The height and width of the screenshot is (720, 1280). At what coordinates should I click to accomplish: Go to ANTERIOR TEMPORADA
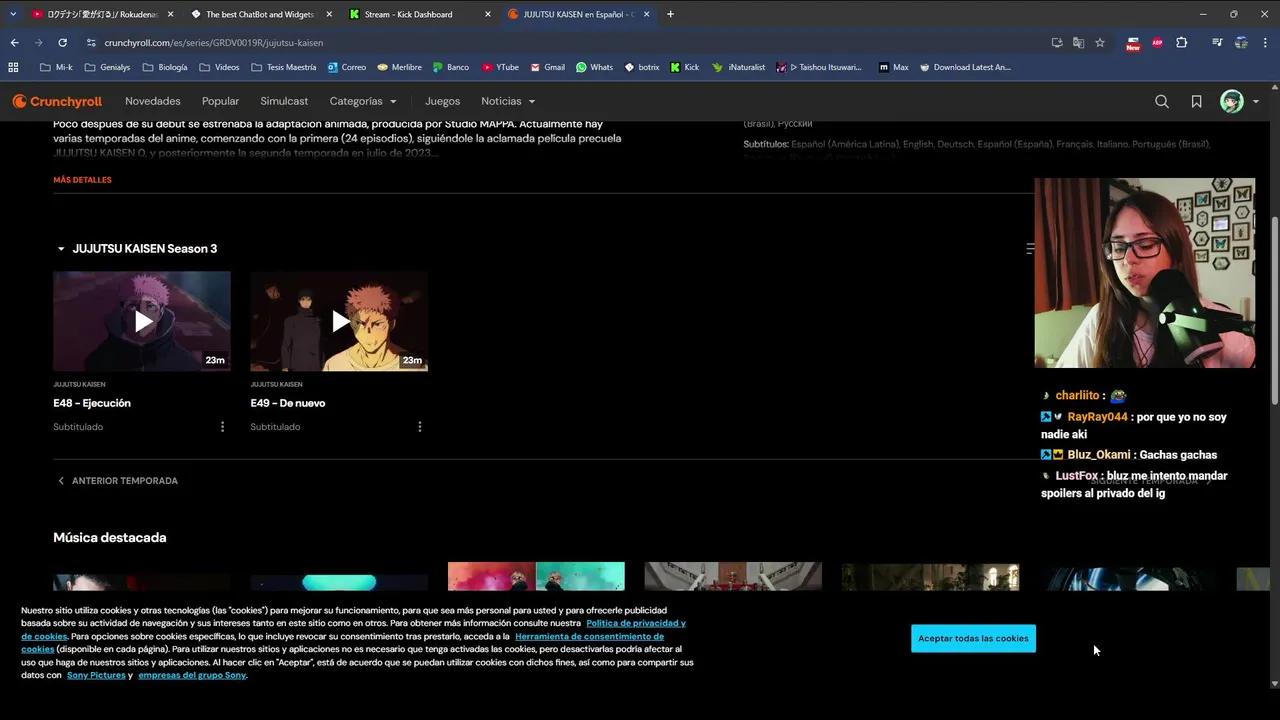click(117, 481)
